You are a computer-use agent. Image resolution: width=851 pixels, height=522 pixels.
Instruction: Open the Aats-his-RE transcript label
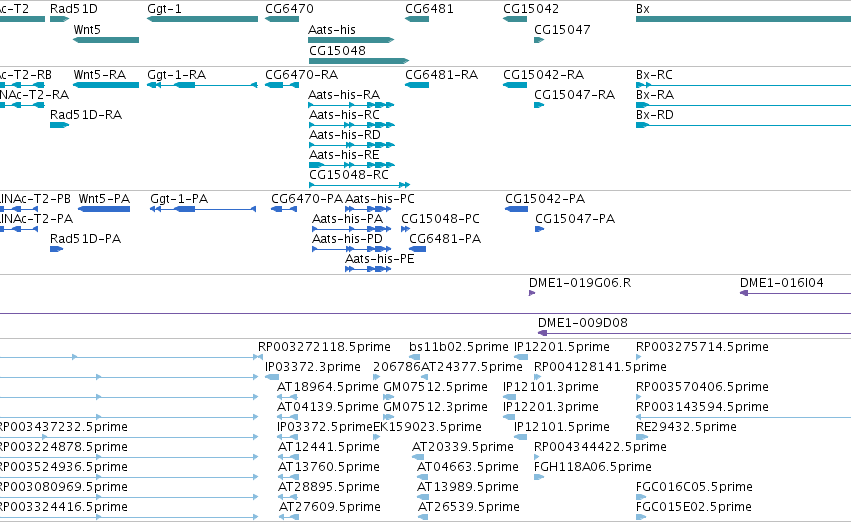(x=344, y=155)
